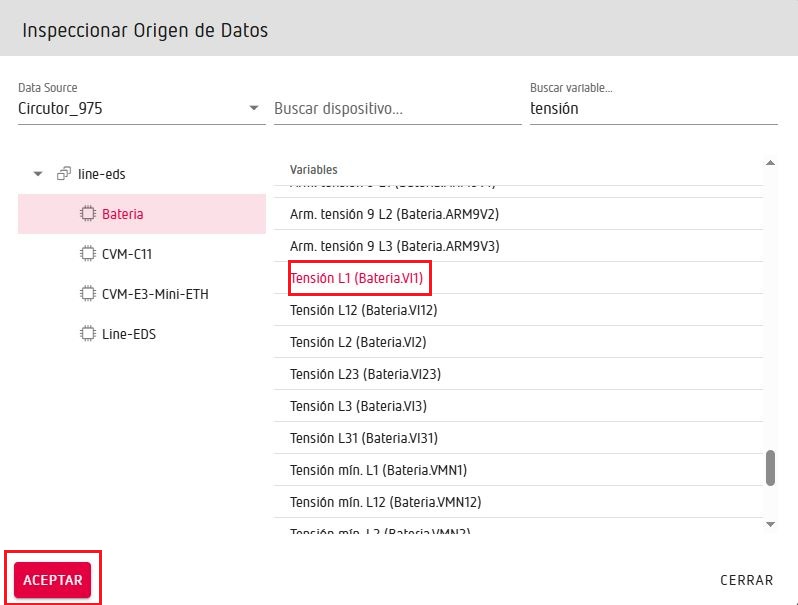Screen dimensions: 798x605
Task: Select line-eds root node label
Action: (101, 174)
